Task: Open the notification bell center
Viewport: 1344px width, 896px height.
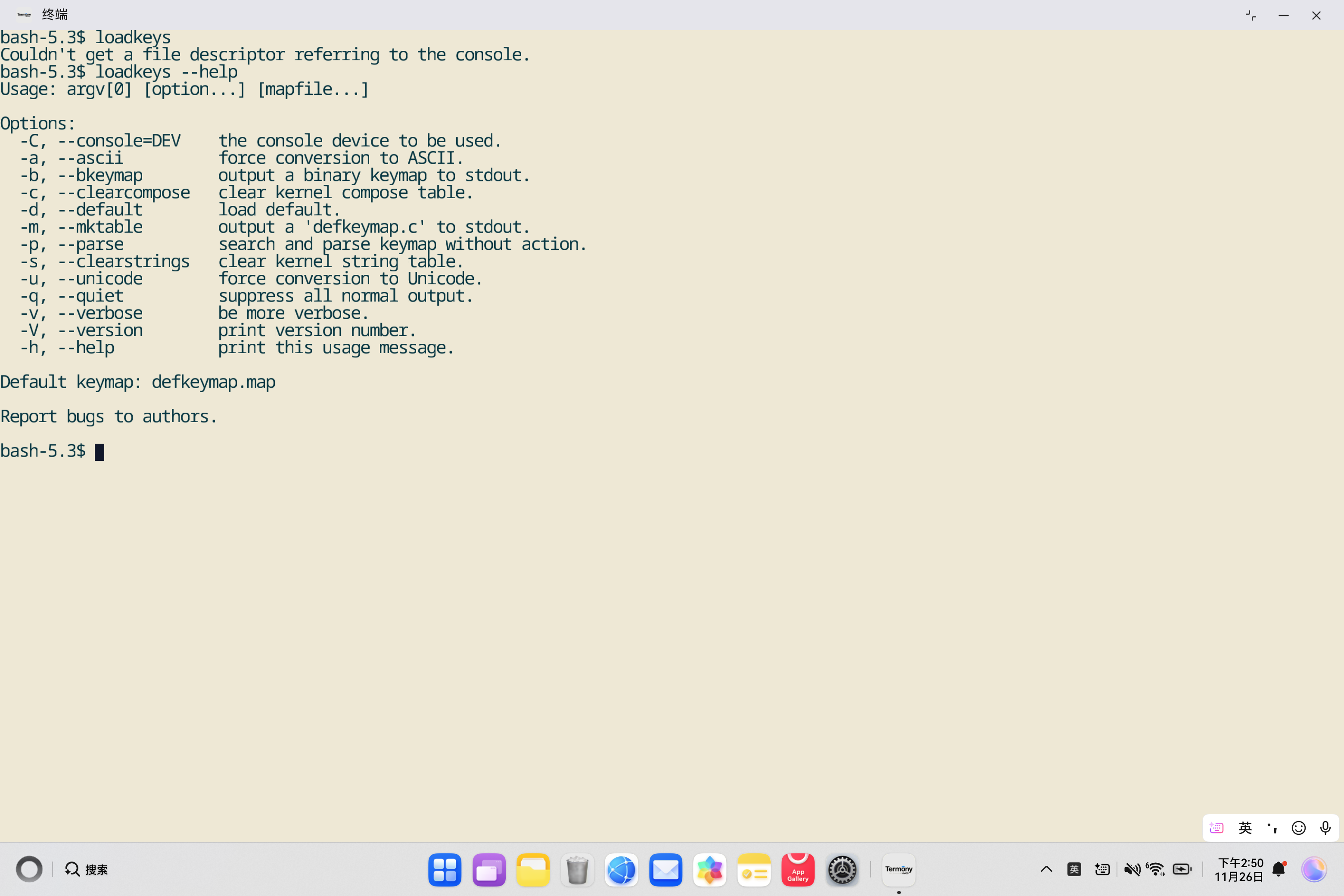Action: click(1279, 870)
